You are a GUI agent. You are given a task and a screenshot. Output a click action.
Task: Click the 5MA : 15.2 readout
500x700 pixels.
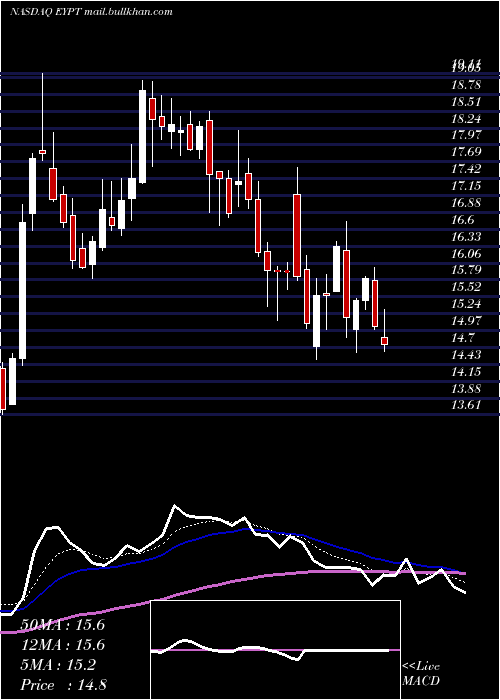[58, 665]
